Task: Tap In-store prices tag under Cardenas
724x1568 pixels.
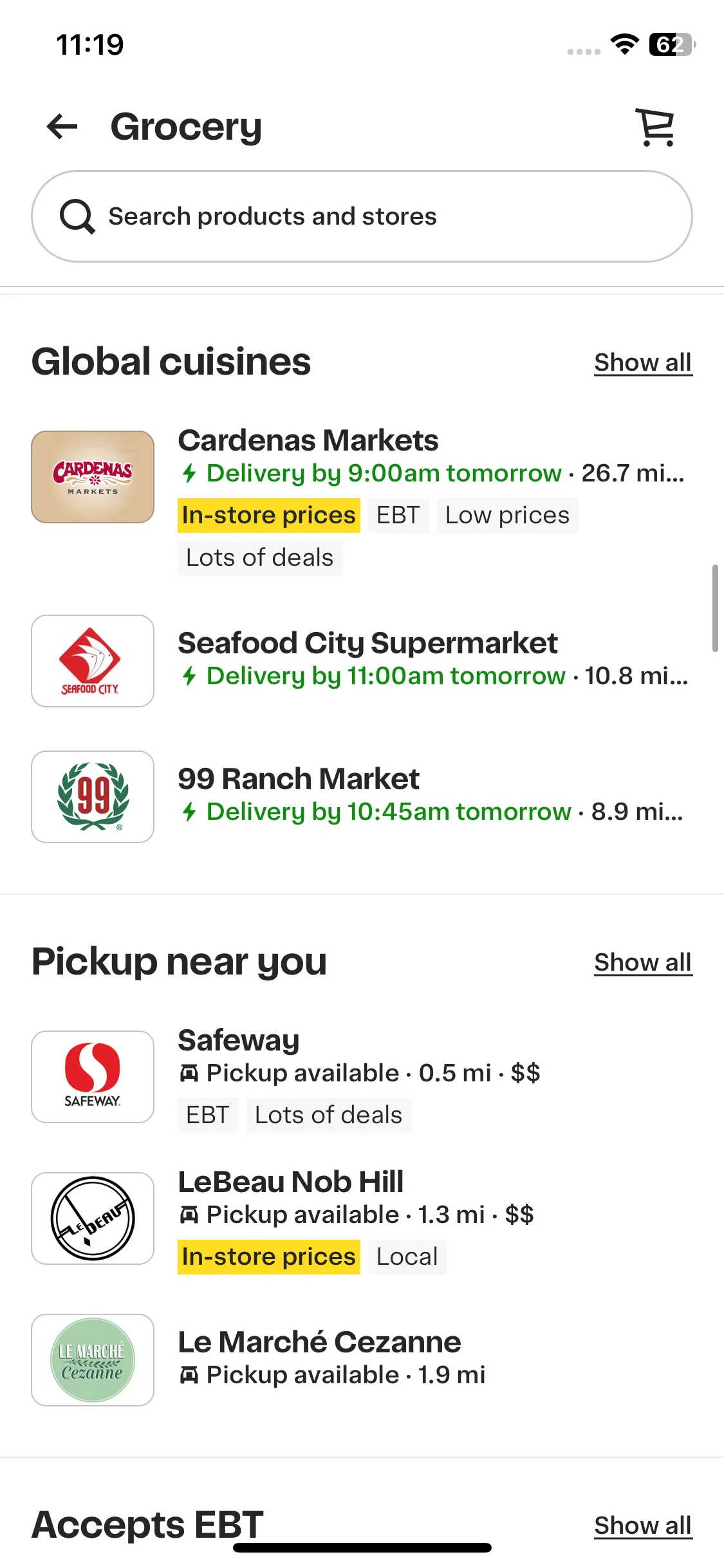Action: click(269, 516)
